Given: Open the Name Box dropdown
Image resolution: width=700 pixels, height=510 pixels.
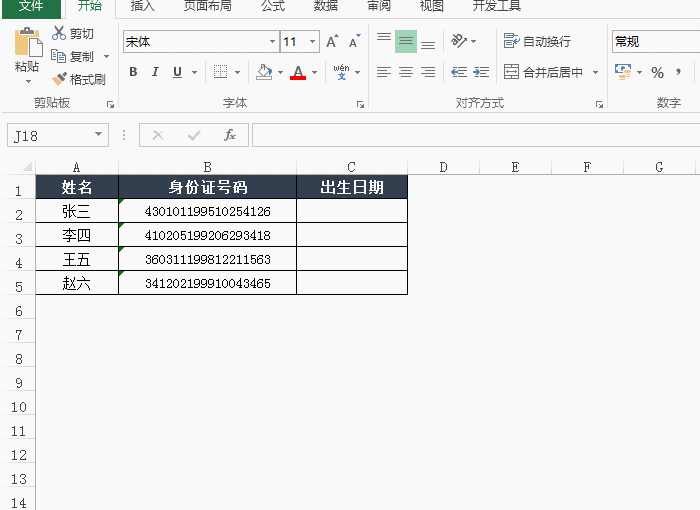Looking at the screenshot, I should tap(98, 134).
